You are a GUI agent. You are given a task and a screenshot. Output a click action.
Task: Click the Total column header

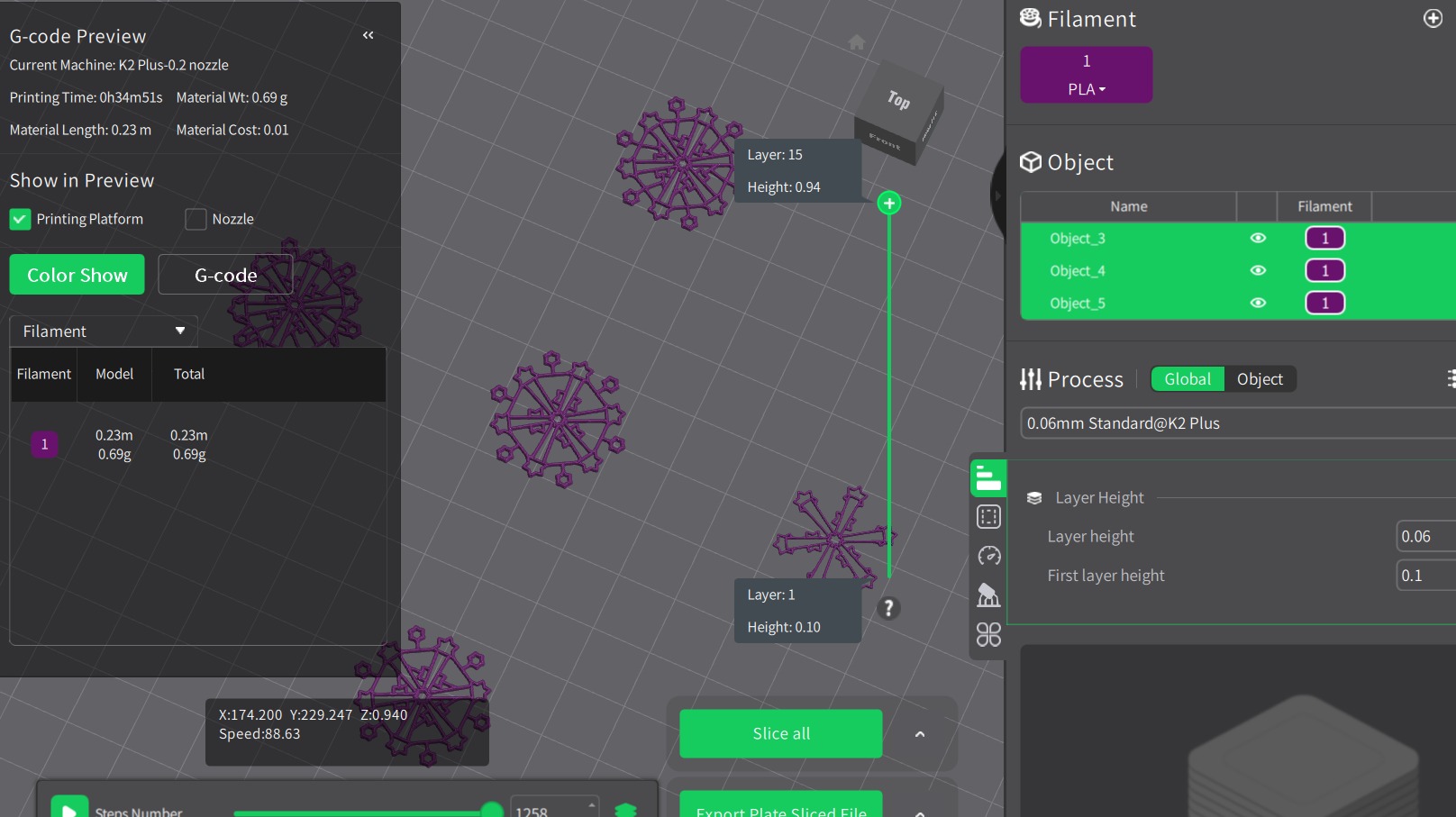189,374
